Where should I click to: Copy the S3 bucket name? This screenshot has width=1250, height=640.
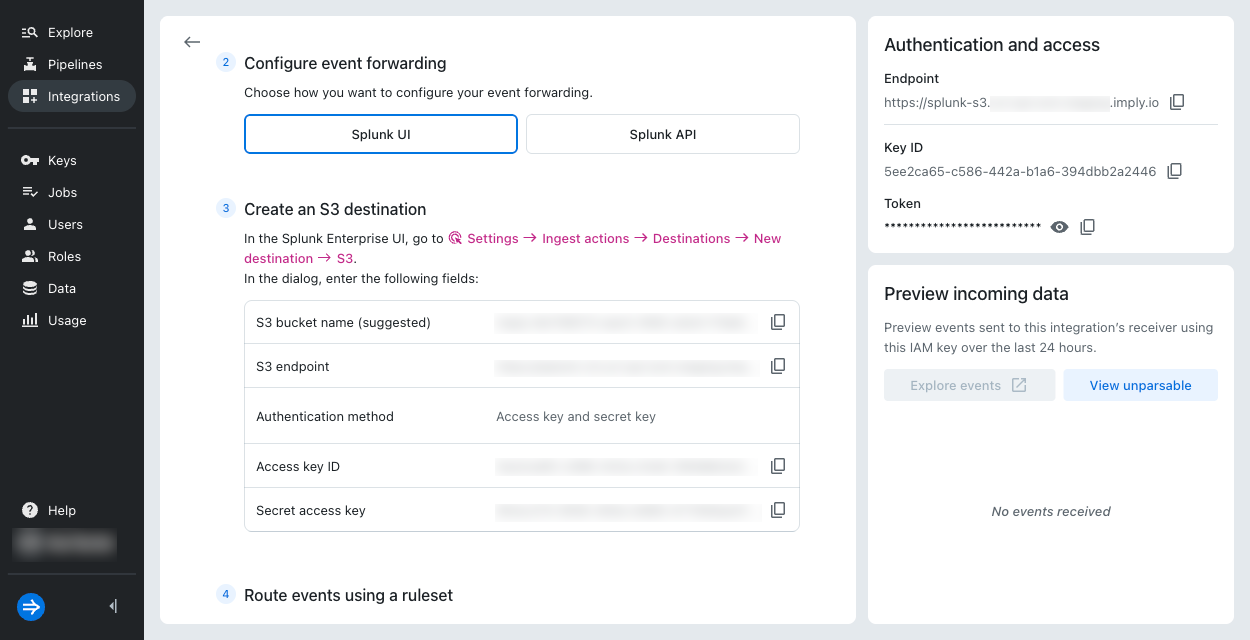coord(778,322)
